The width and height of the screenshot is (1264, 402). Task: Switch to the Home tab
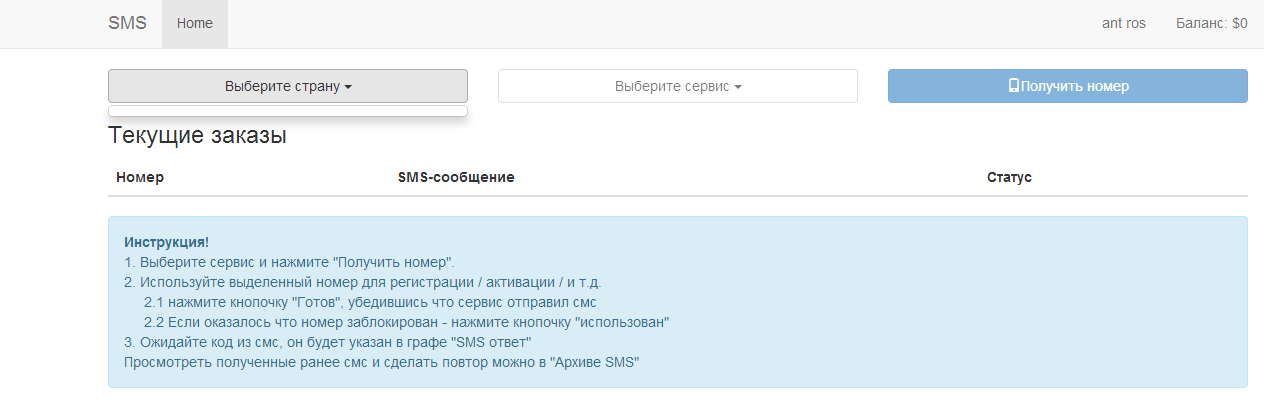click(195, 24)
